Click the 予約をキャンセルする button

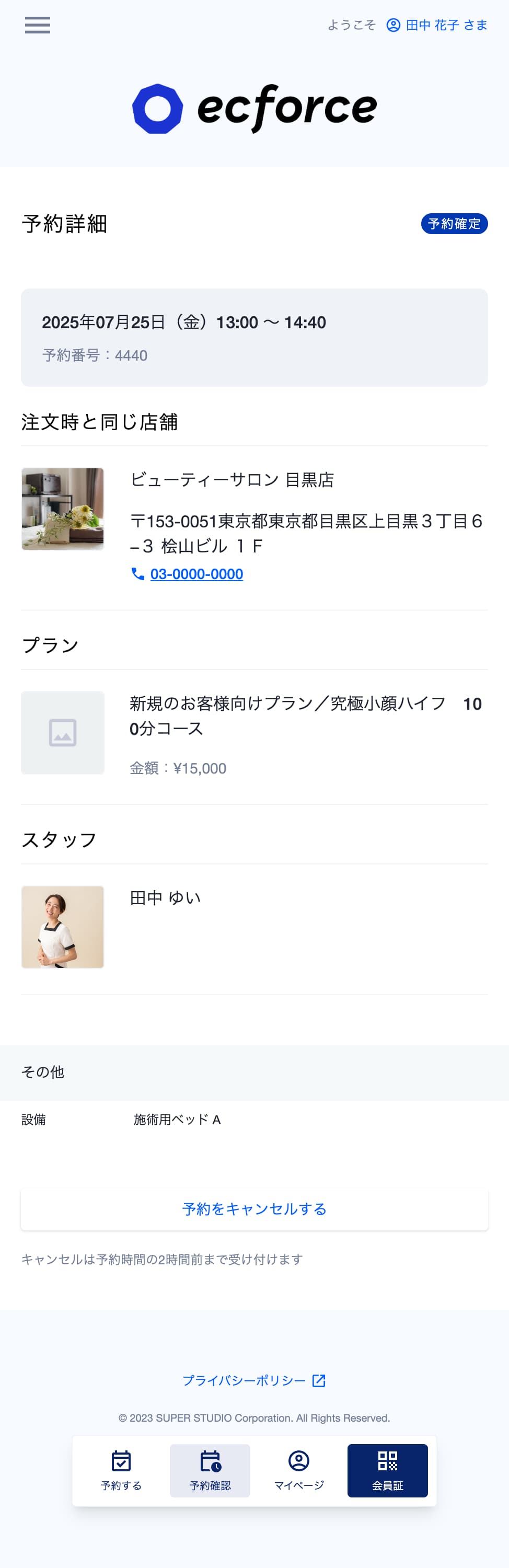(254, 1209)
